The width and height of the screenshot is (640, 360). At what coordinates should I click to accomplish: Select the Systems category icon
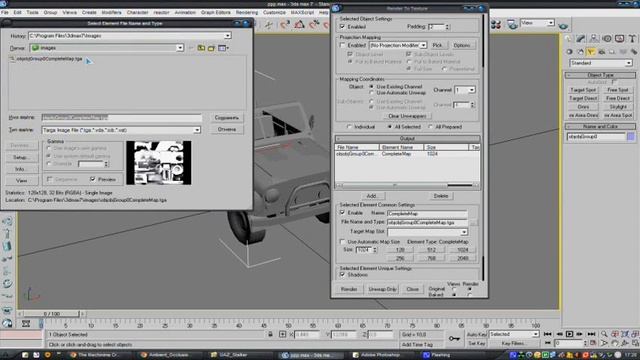pos(633,52)
